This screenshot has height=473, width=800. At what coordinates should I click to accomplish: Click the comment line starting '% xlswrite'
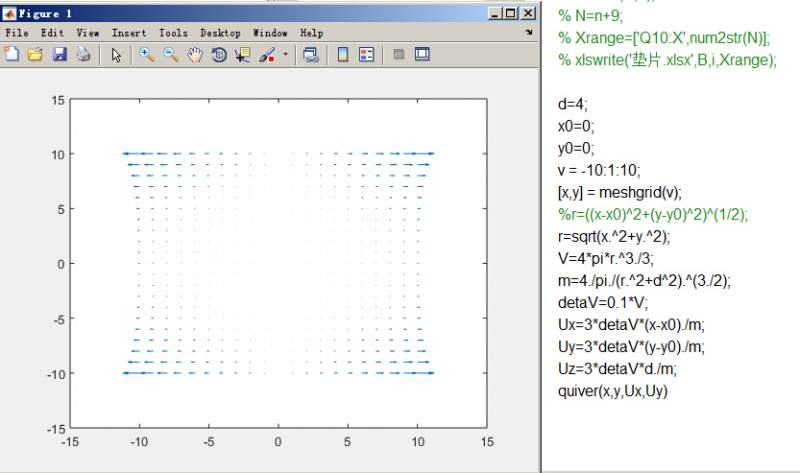[667, 60]
